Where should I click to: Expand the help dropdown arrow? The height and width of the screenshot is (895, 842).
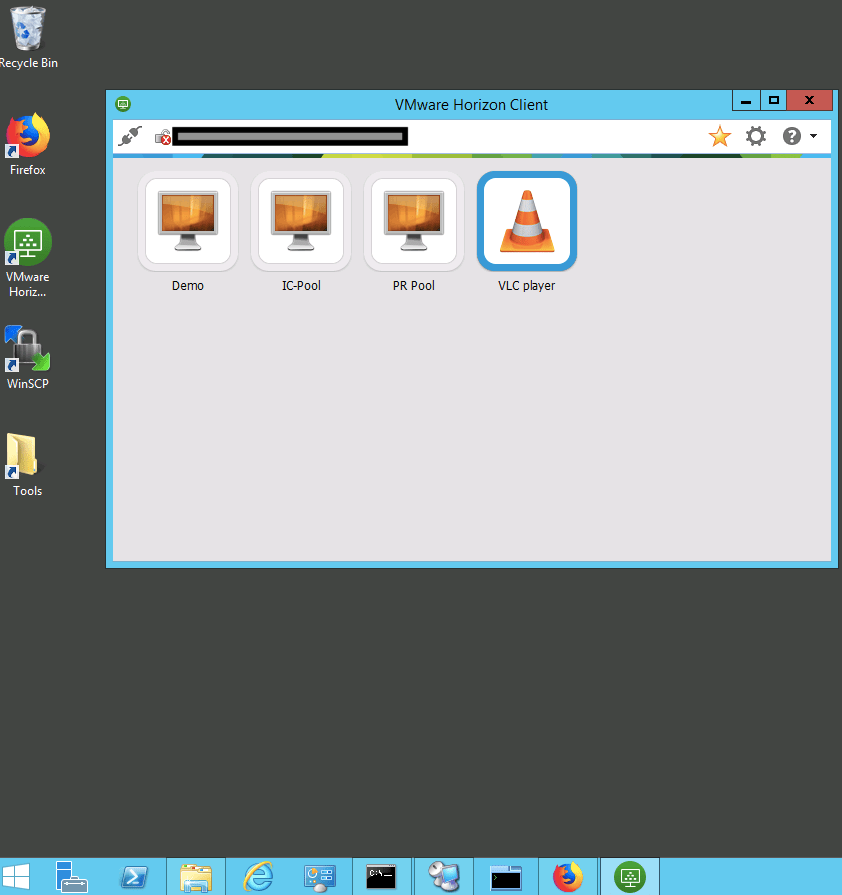814,136
